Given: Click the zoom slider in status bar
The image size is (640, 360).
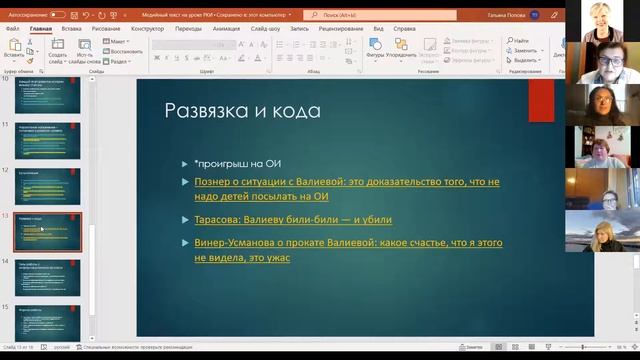Looking at the screenshot, I should [585, 347].
